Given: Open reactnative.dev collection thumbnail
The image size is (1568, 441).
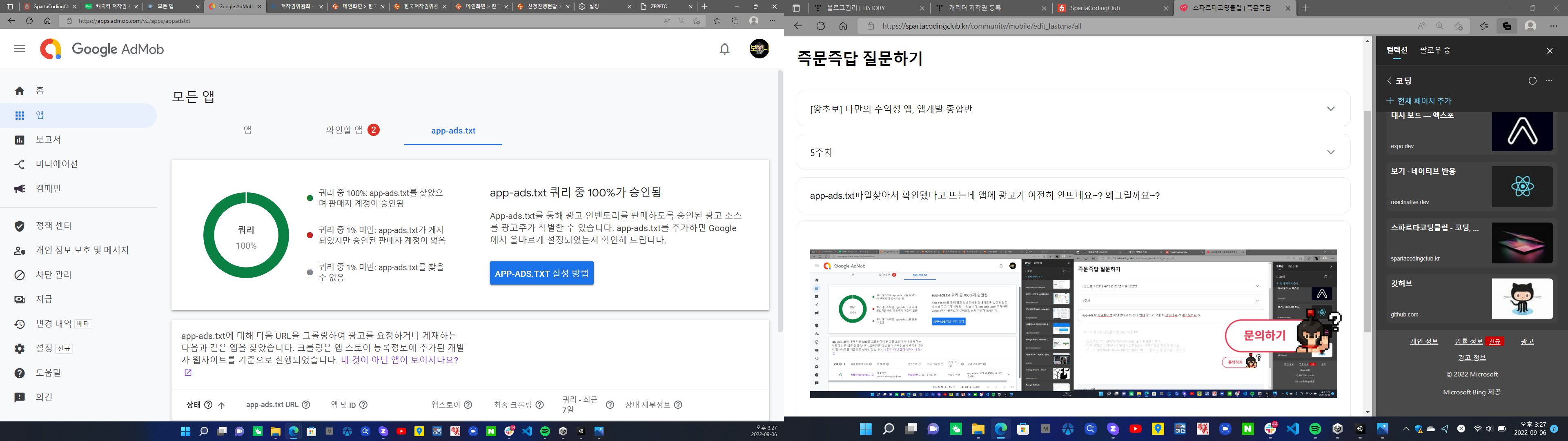Looking at the screenshot, I should [1522, 187].
